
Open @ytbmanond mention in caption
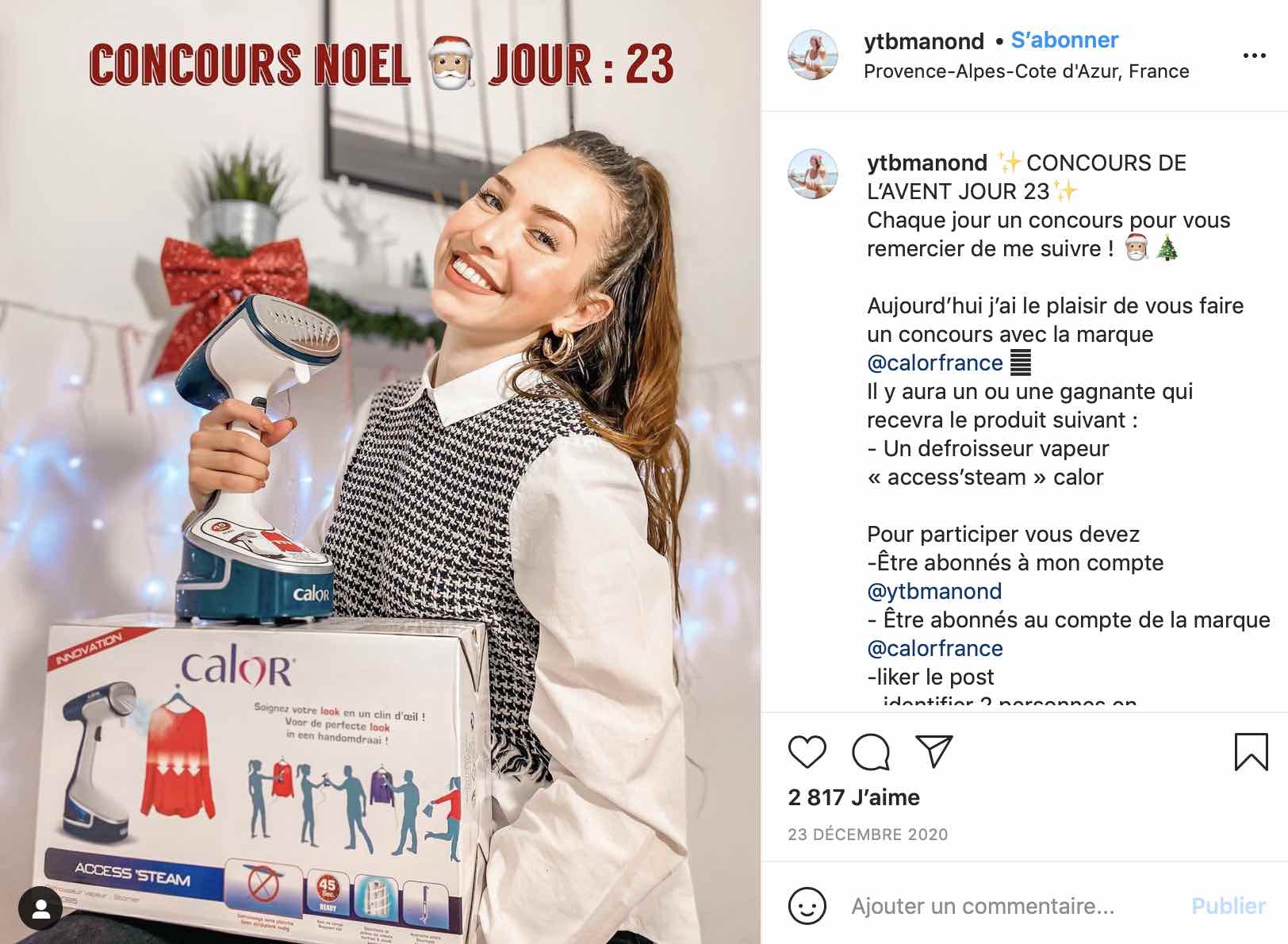(934, 591)
